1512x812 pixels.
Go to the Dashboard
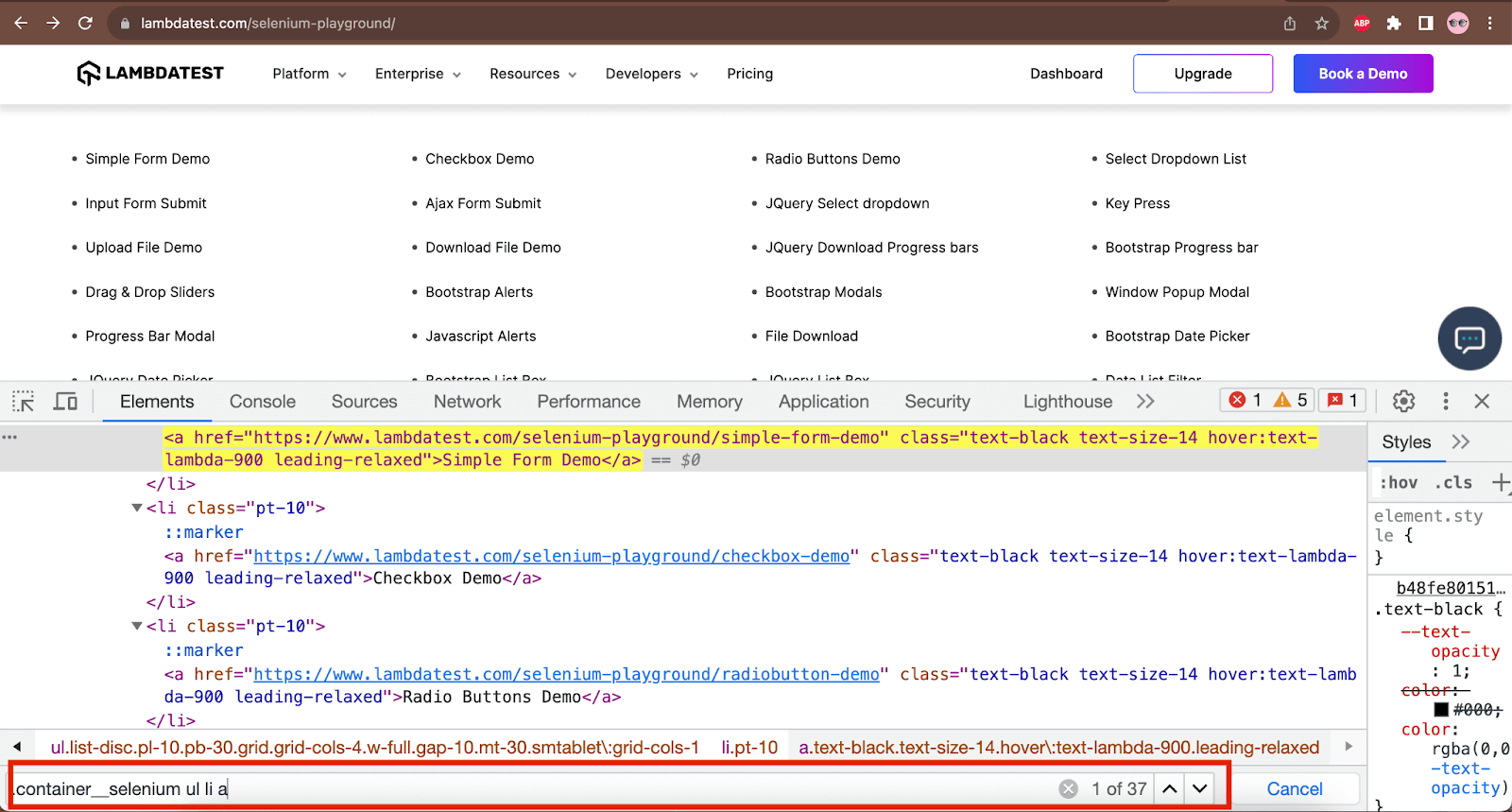pyautogui.click(x=1066, y=74)
